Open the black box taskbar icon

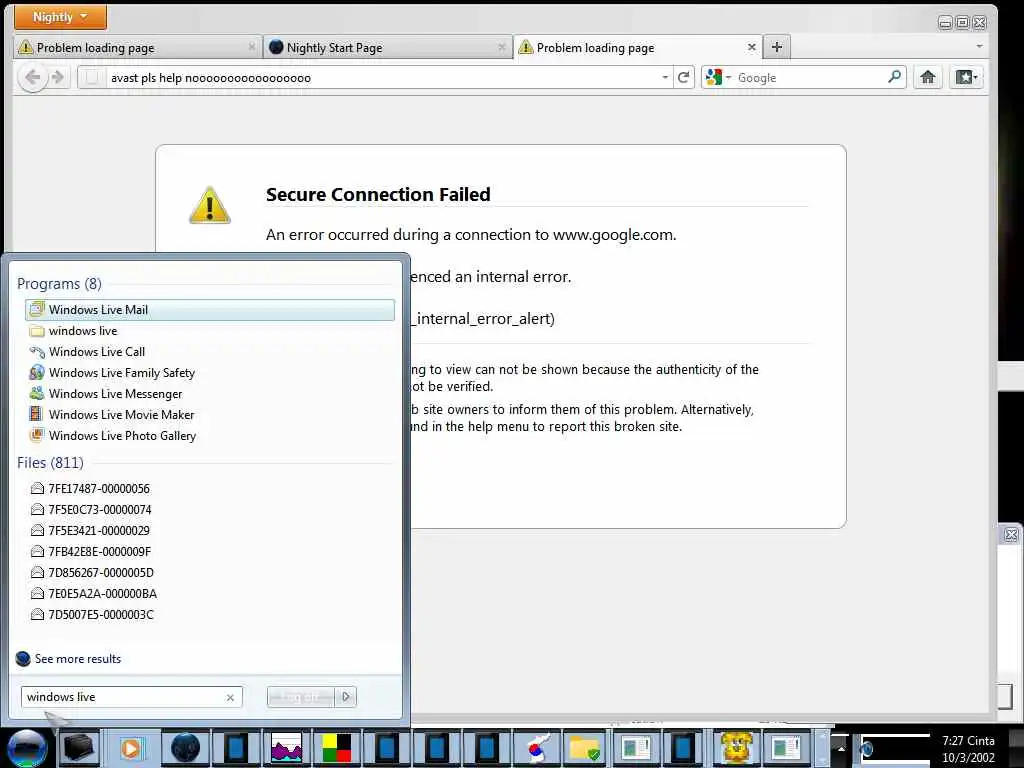(80, 748)
